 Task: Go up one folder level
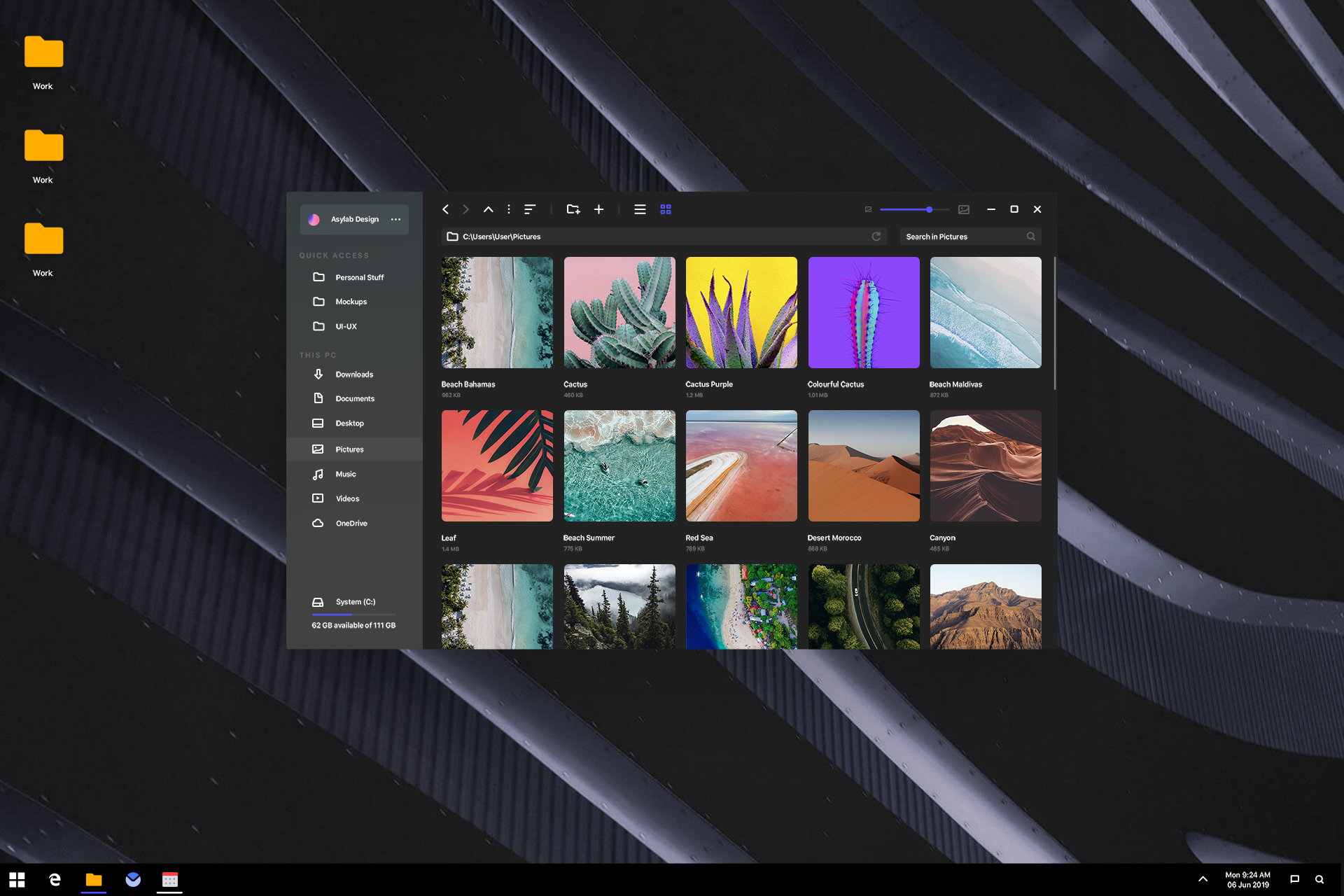click(x=488, y=209)
